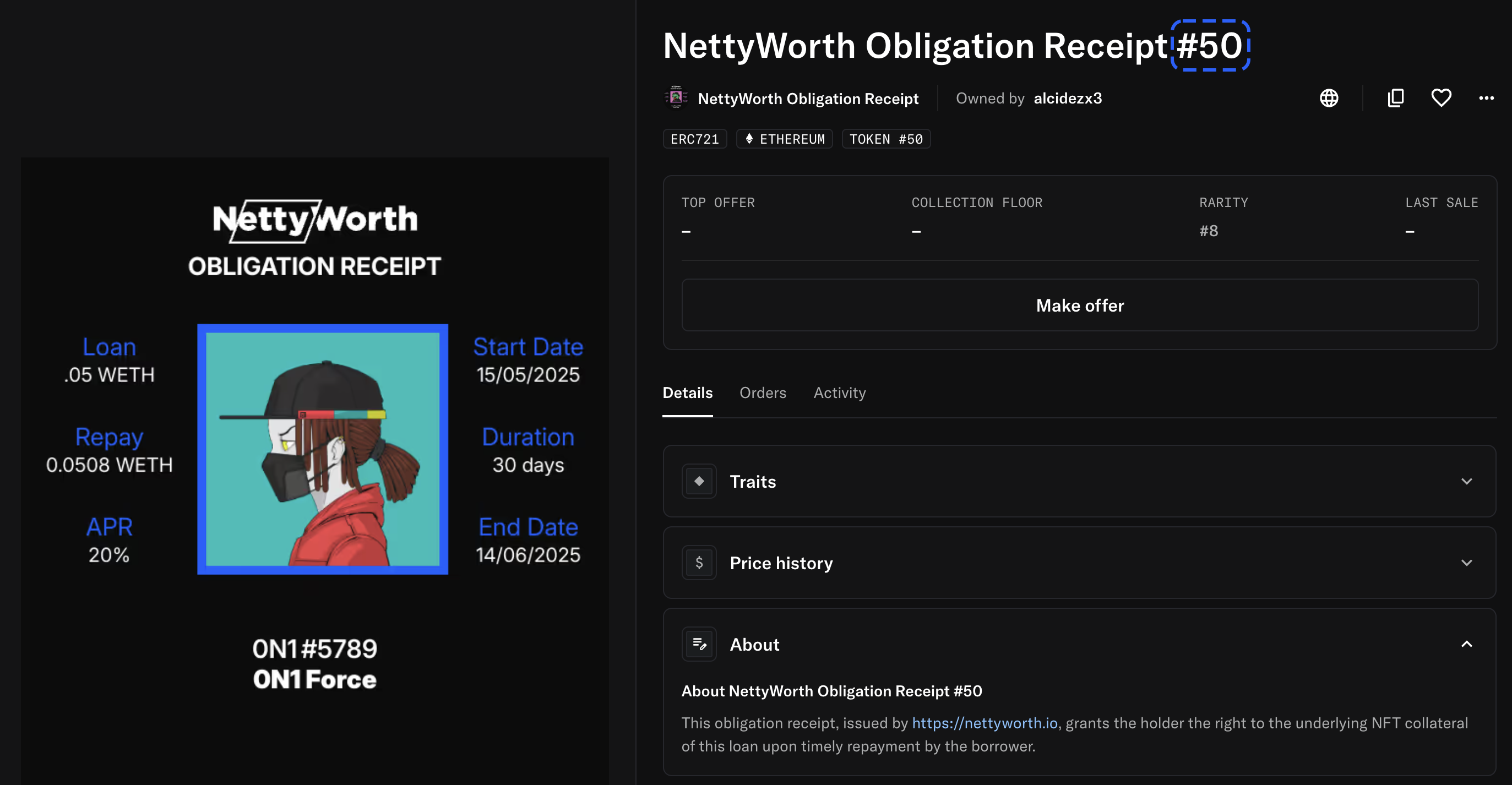Open the three-dot more options menu

[1486, 98]
